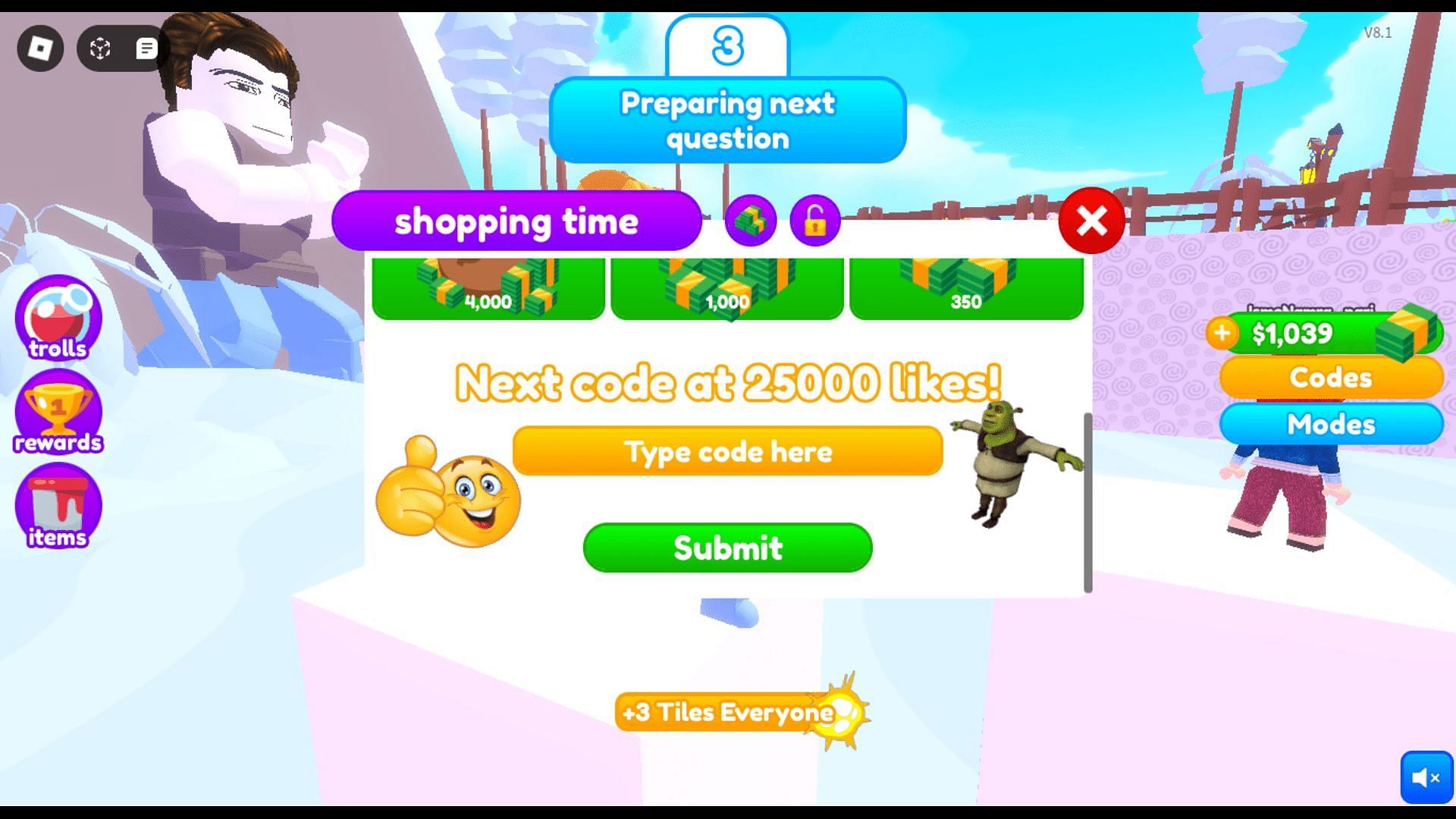Click the Submit button to redeem code
Screen dimensions: 1456x819
(x=727, y=547)
